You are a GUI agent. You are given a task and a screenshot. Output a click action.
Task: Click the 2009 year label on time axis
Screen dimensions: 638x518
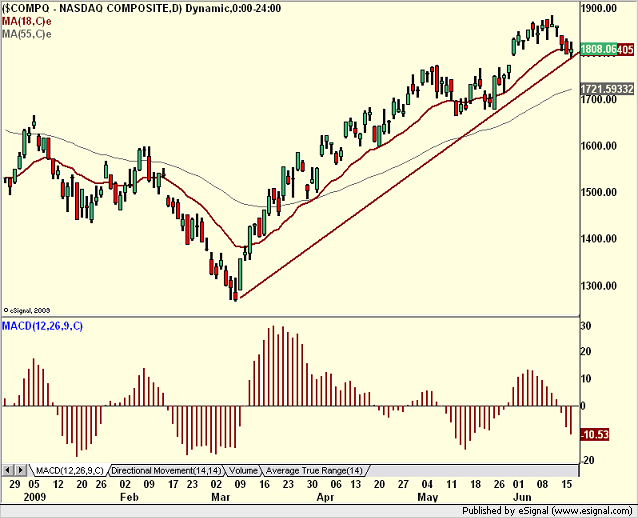pos(35,497)
